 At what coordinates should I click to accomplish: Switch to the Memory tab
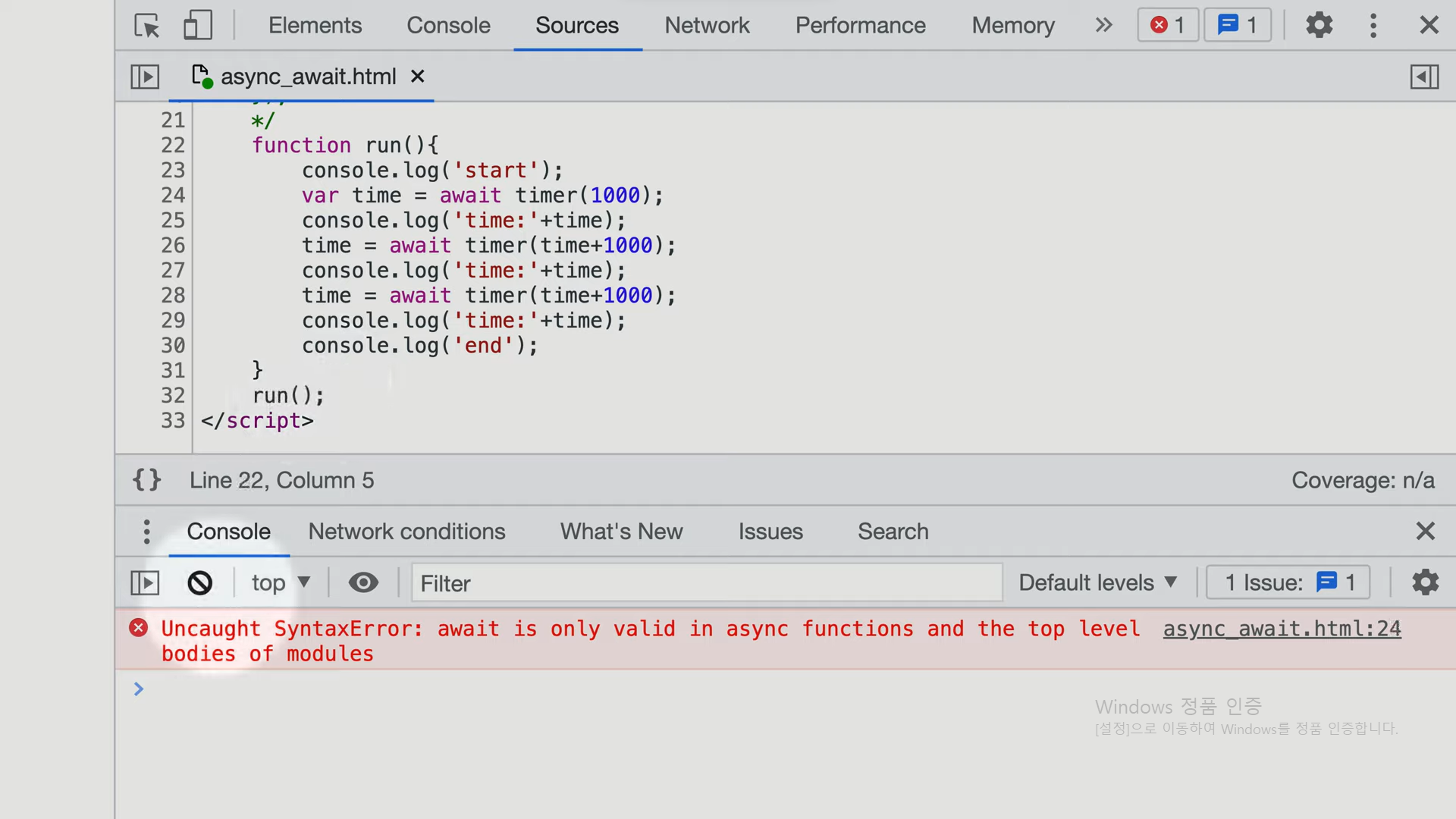point(1013,25)
